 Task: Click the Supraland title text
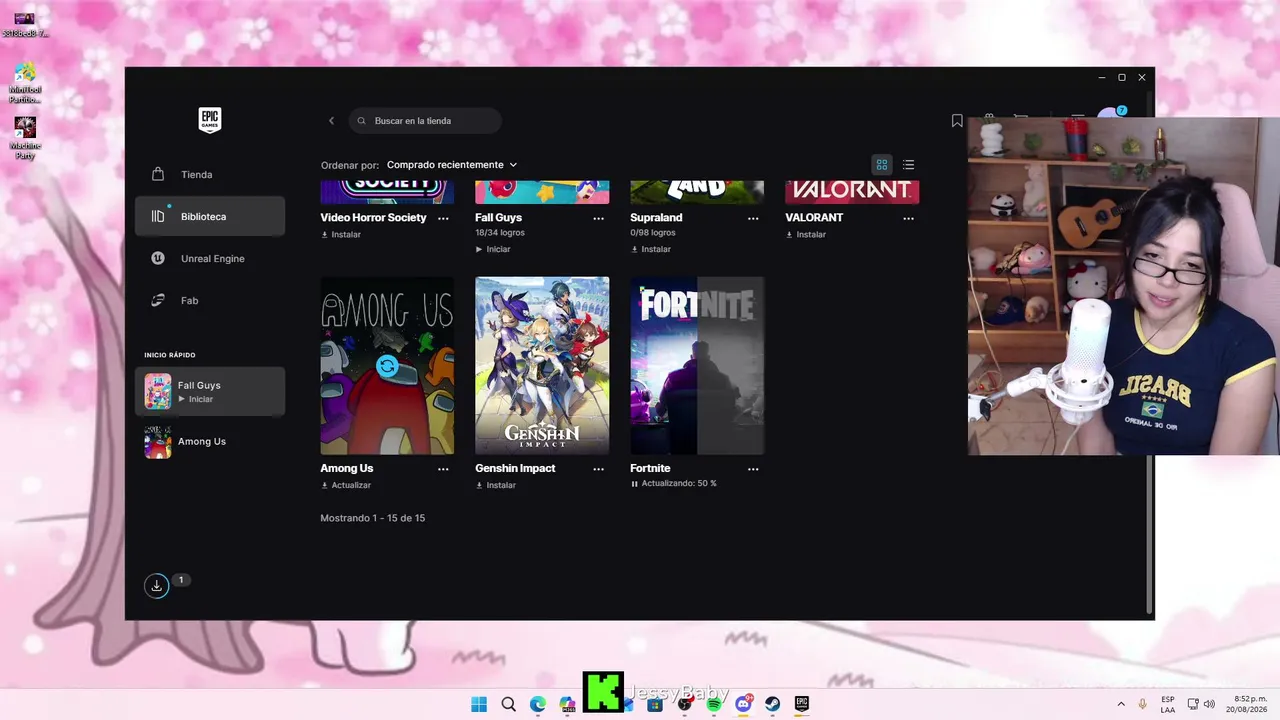(x=656, y=218)
